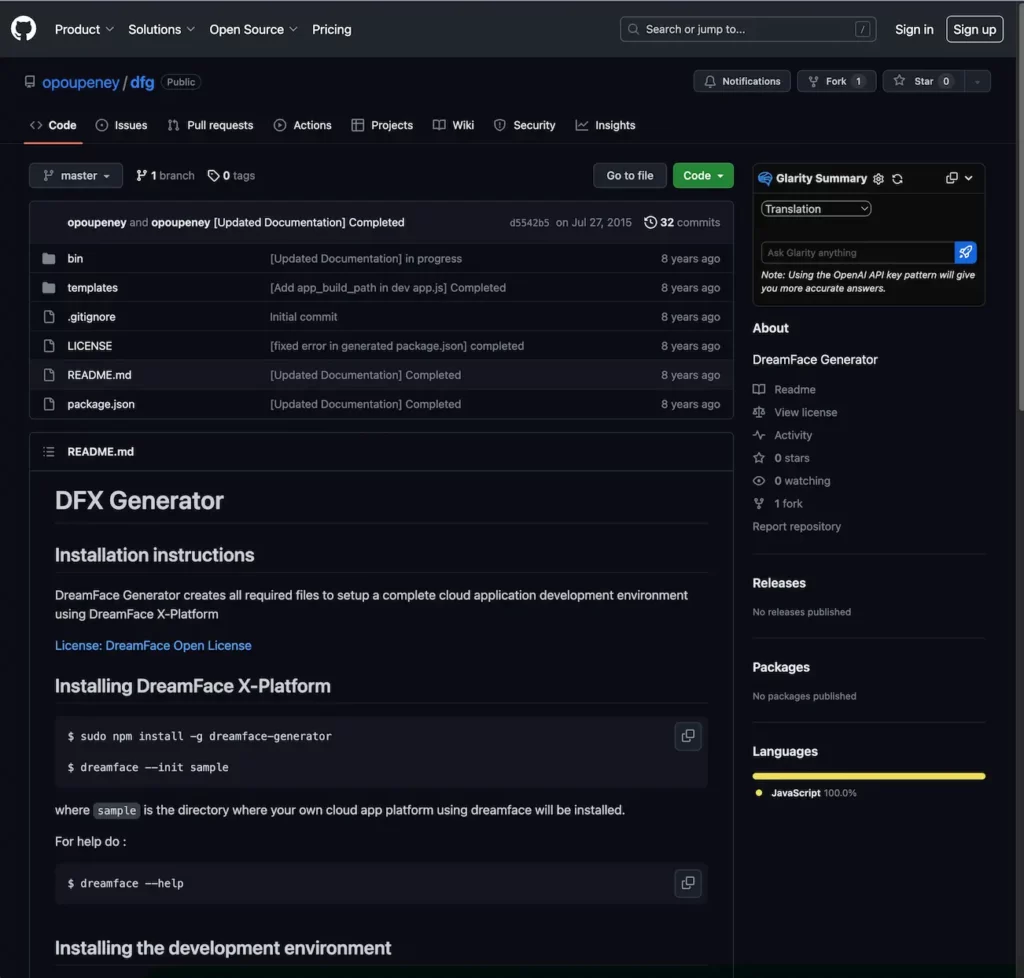Click the GitHub logo in the top bar
The image size is (1024, 978).
tap(23, 28)
